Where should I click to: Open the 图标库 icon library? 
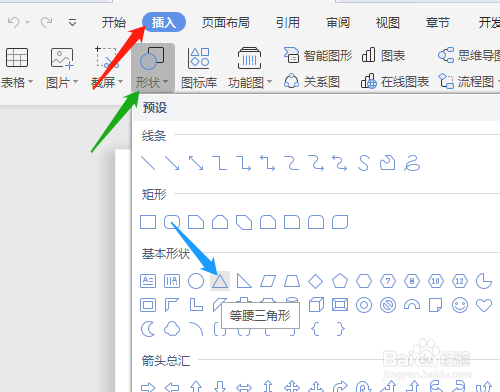pos(199,68)
